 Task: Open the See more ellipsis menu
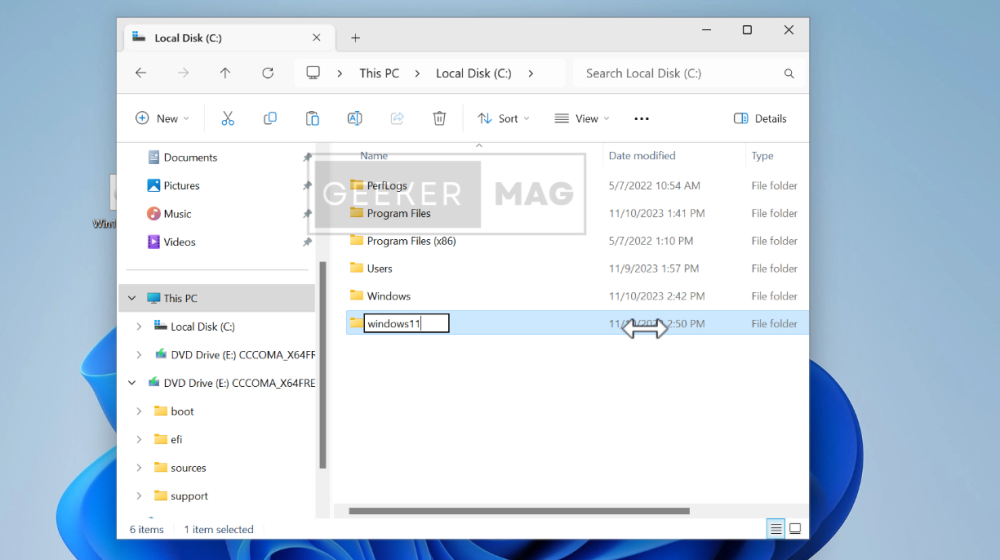[642, 119]
